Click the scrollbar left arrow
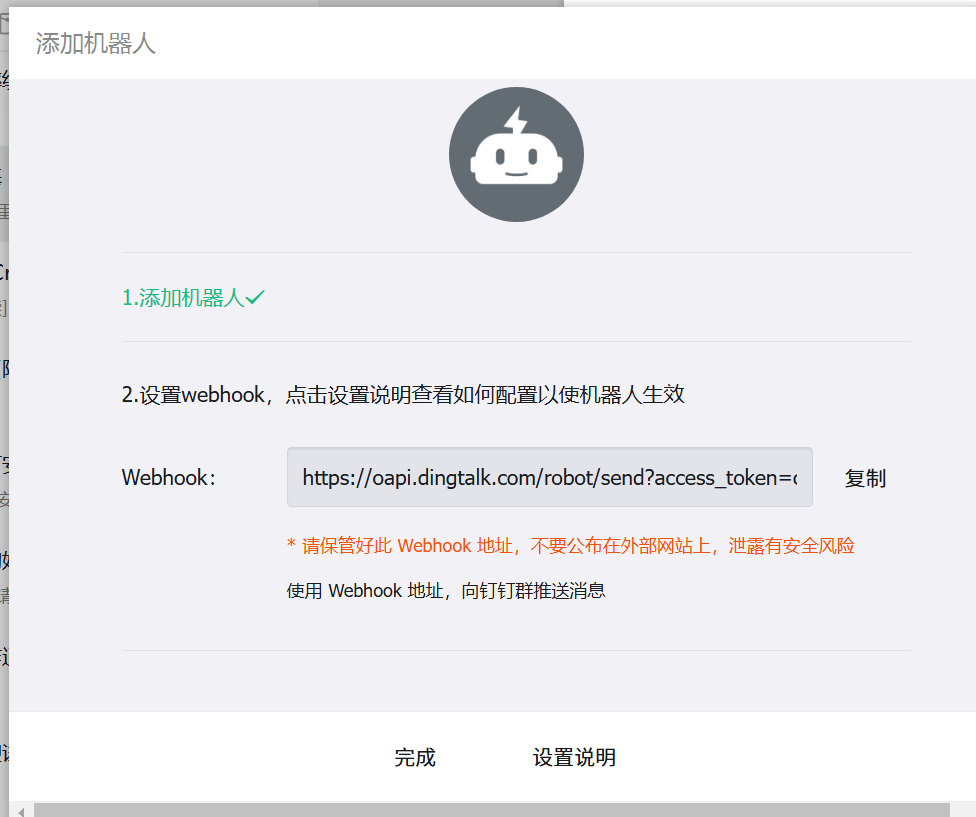 (21, 811)
